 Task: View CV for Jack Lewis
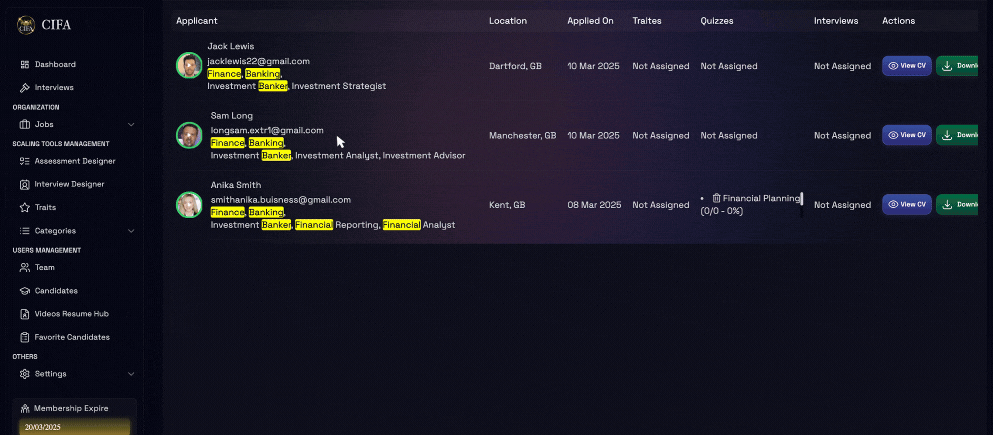click(906, 66)
